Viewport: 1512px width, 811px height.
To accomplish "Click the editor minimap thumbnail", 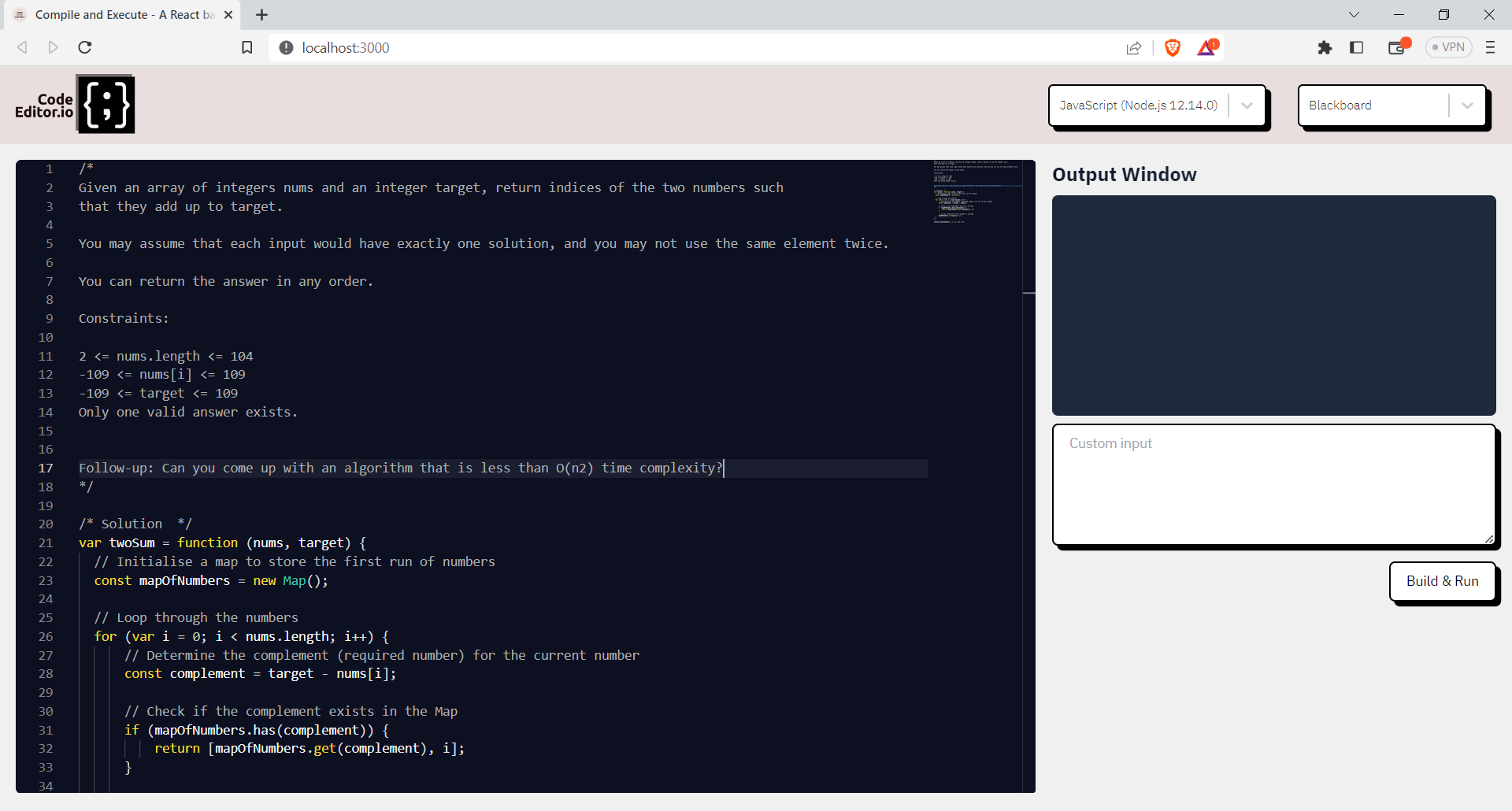I will tap(976, 193).
